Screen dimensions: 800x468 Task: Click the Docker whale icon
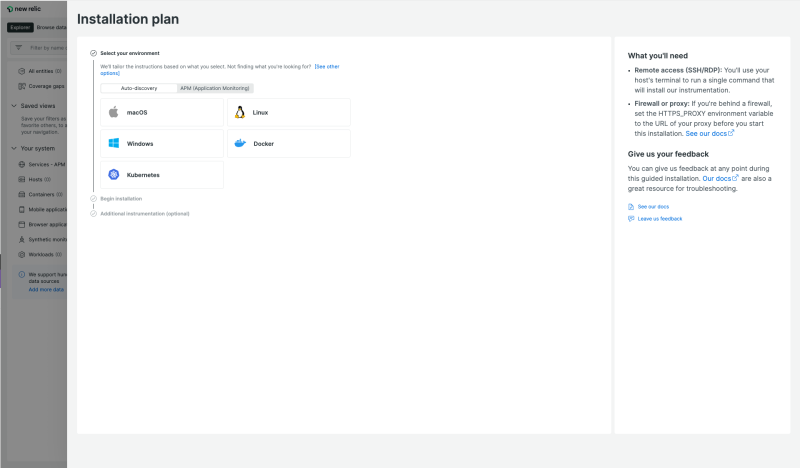point(240,143)
